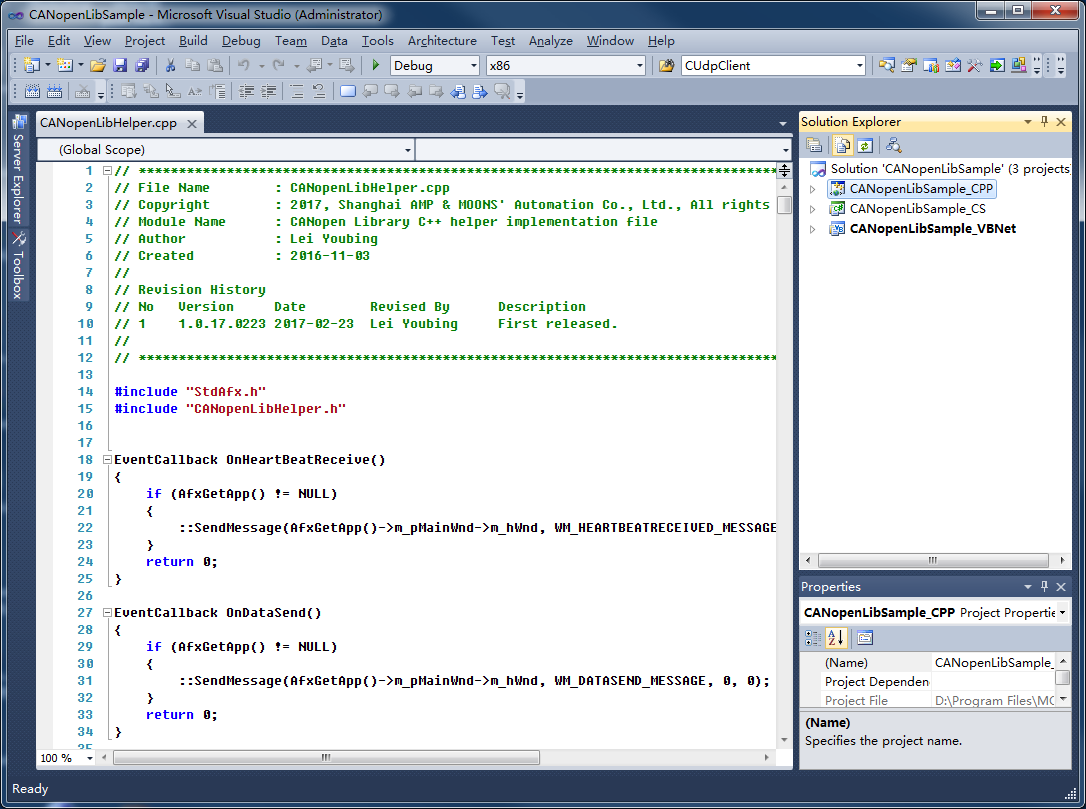Click the Add New Item toolbar icon
Viewport: 1086px width, 809px height.
pyautogui.click(x=65, y=66)
